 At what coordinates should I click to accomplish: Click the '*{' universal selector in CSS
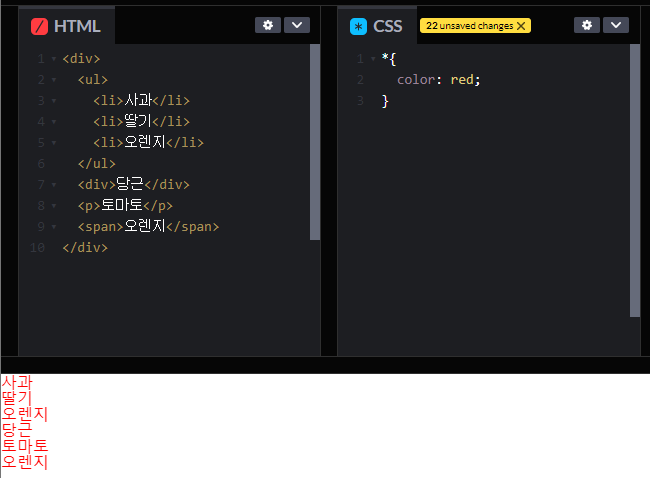389,59
